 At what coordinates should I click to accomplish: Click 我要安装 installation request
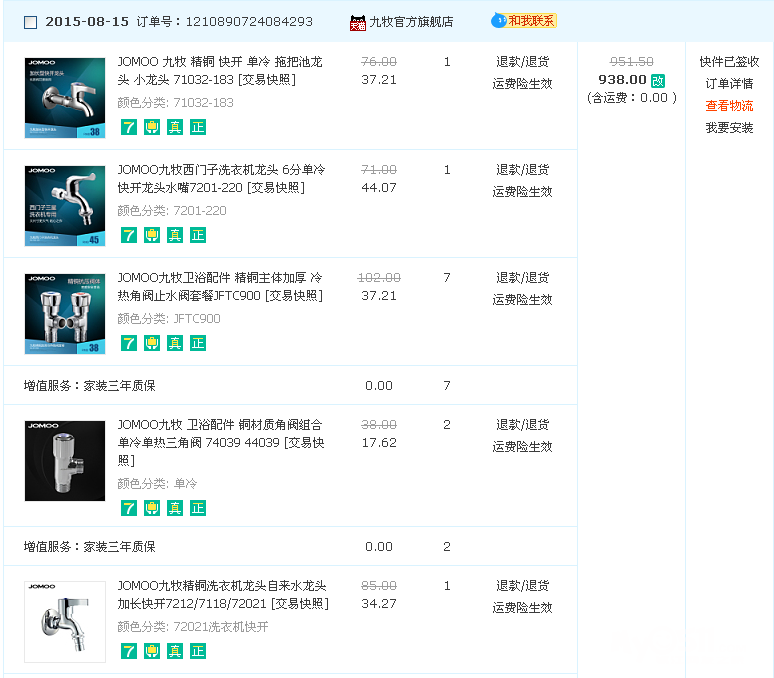(729, 128)
